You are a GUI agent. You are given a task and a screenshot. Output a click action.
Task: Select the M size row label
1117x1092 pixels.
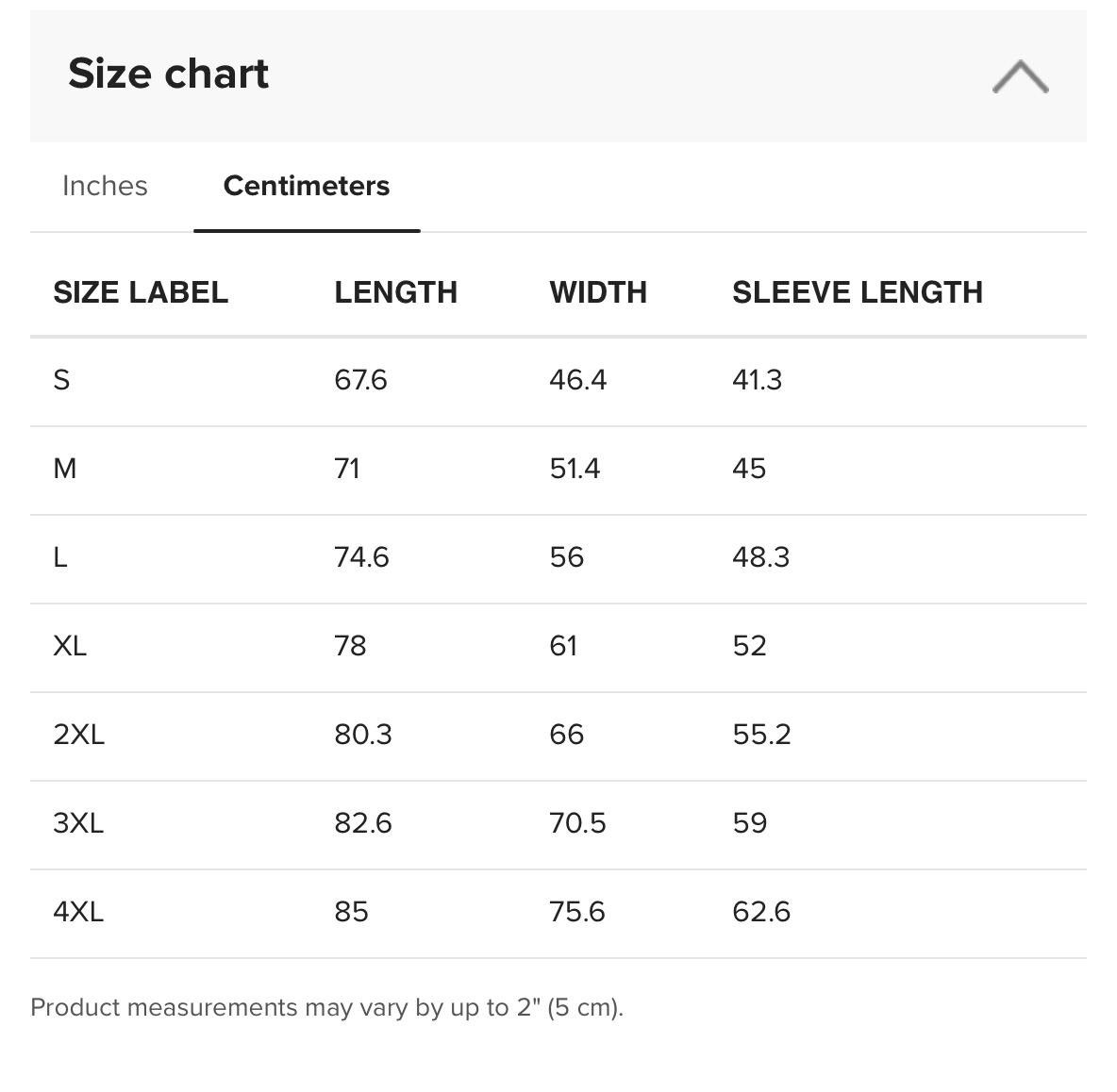(64, 469)
